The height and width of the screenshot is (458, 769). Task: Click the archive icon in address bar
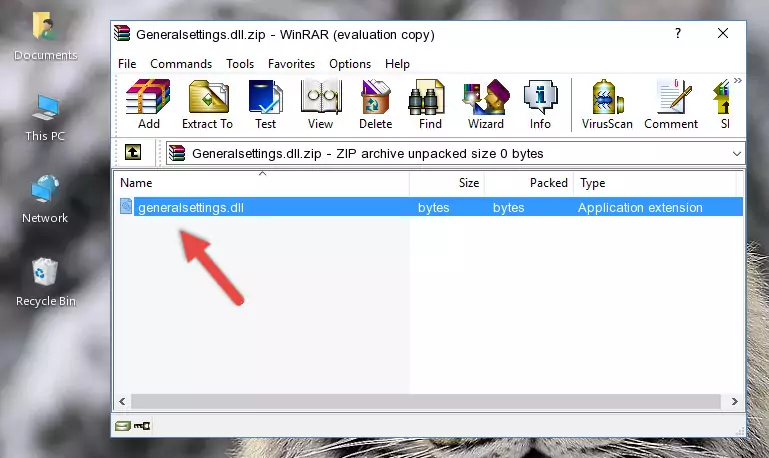(x=177, y=153)
